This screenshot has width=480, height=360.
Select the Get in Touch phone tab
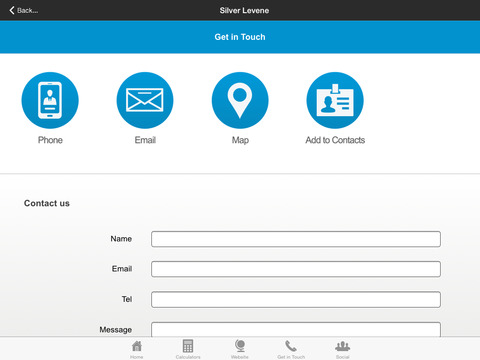[x=291, y=349]
